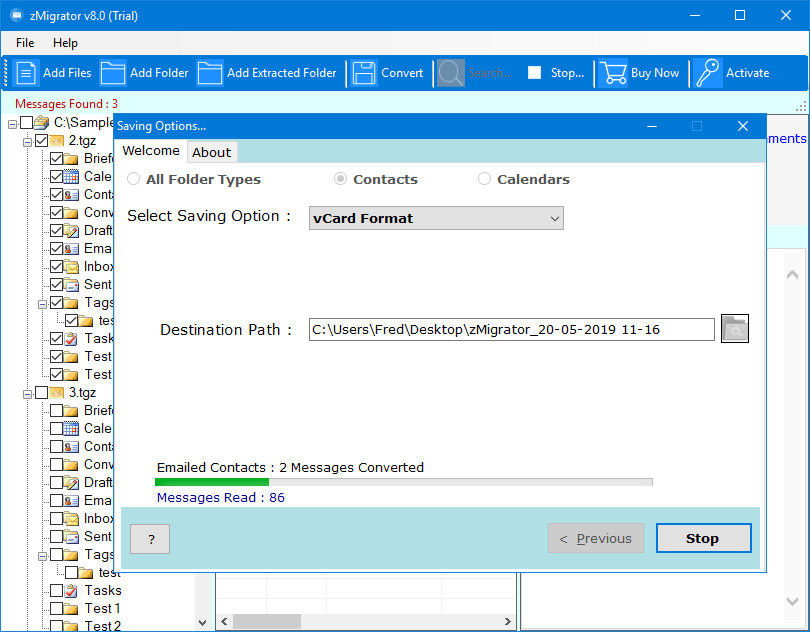This screenshot has height=632, width=810.
Task: Collapse the 2.tgz tree node
Action: tap(27, 142)
